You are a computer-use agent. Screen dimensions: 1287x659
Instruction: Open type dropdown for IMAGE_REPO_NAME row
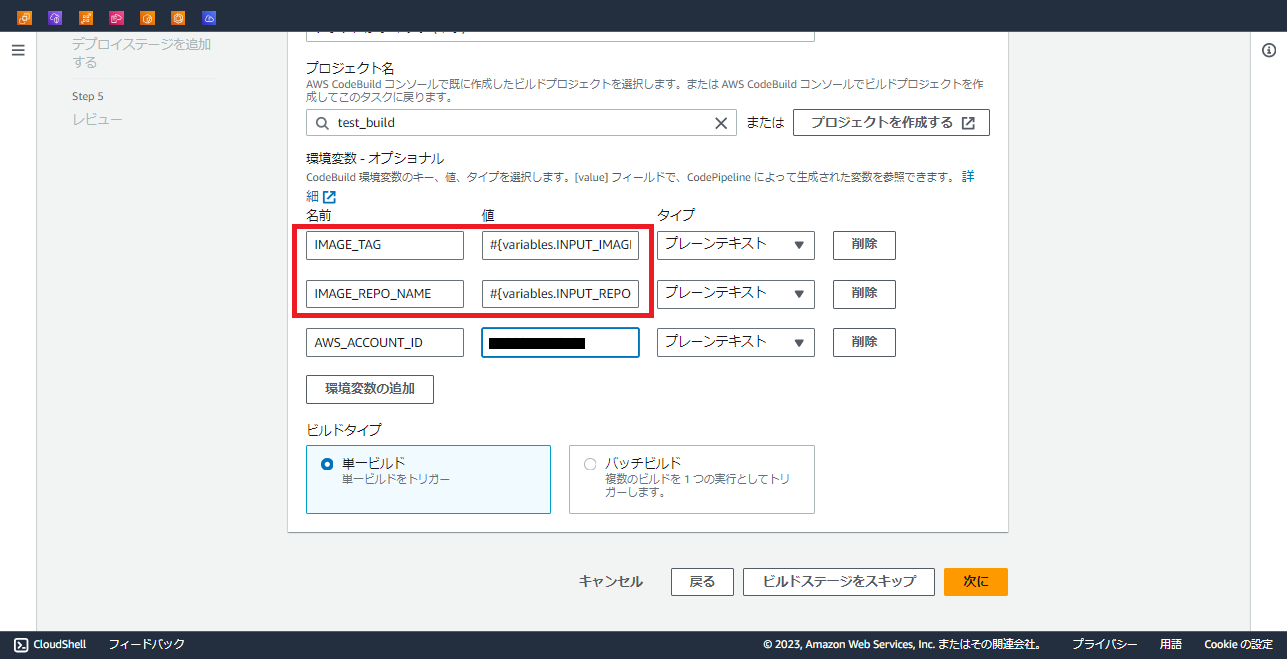(735, 294)
